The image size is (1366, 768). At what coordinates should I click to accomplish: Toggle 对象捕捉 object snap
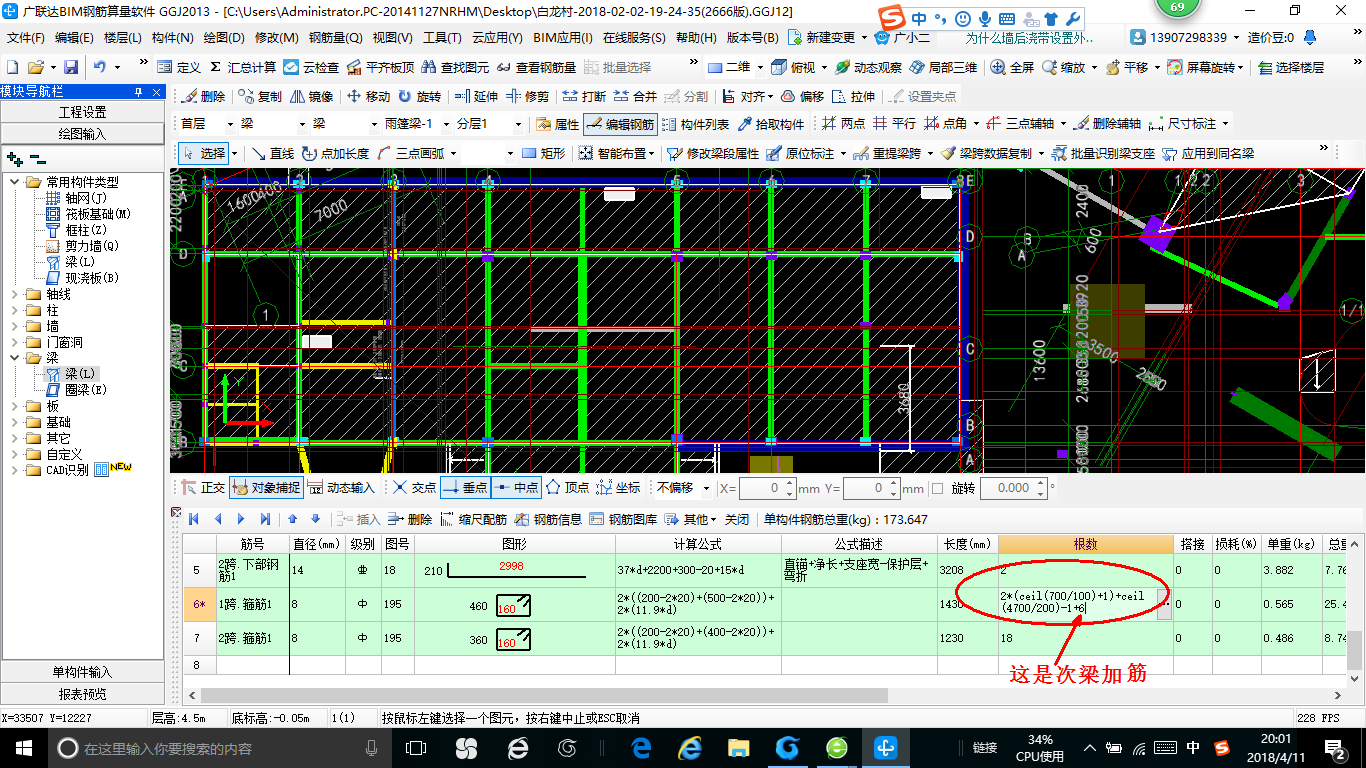coord(265,488)
